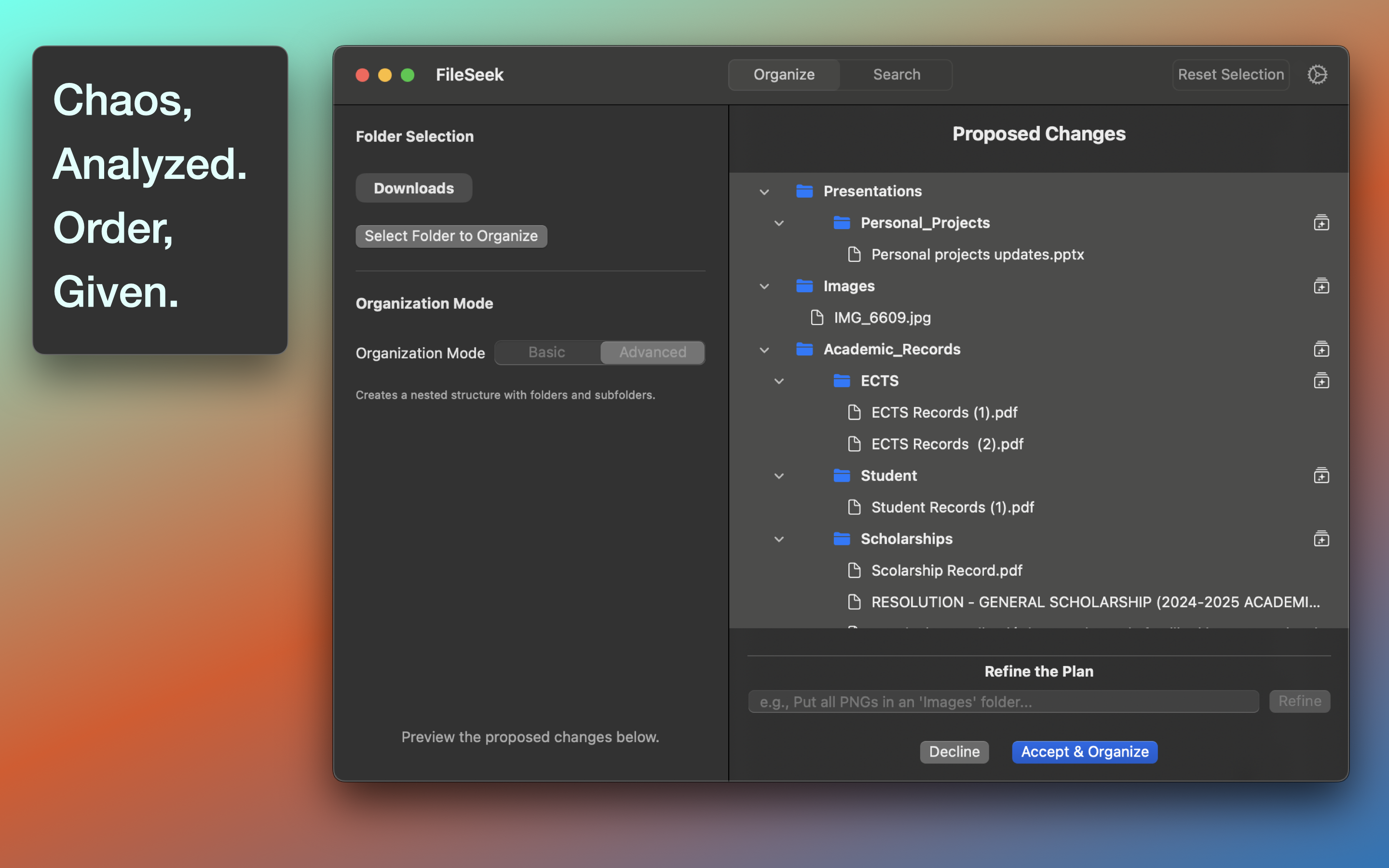Click the Presentations folder name

coord(872,191)
